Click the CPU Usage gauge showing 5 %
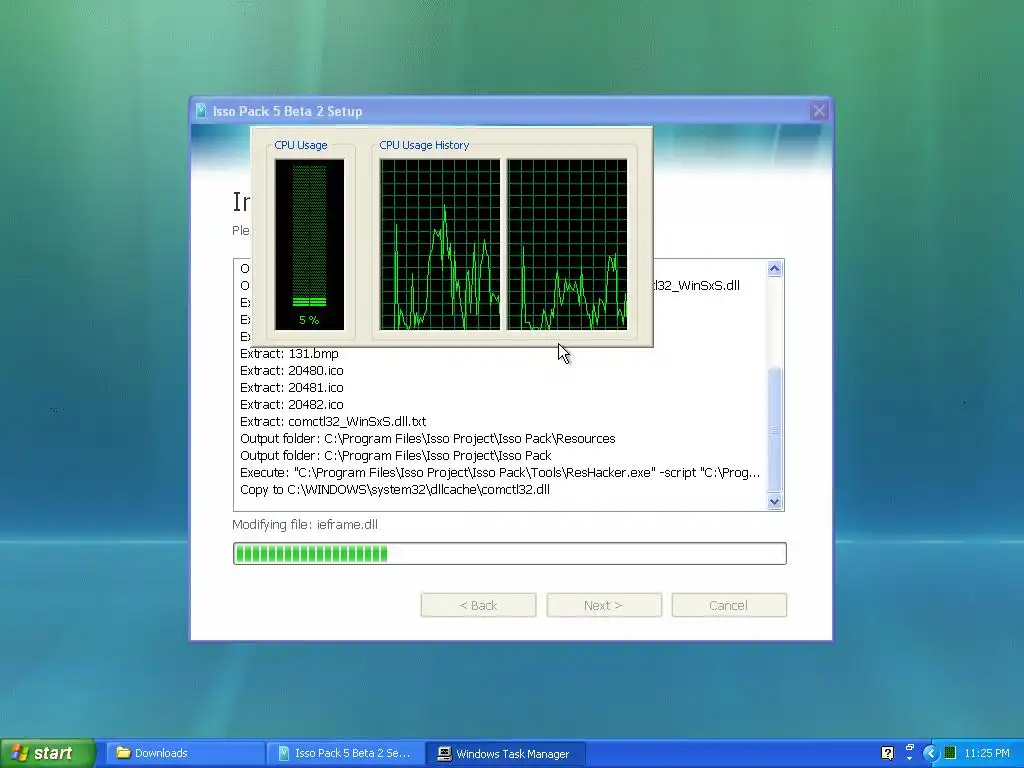The height and width of the screenshot is (768, 1024). 309,244
